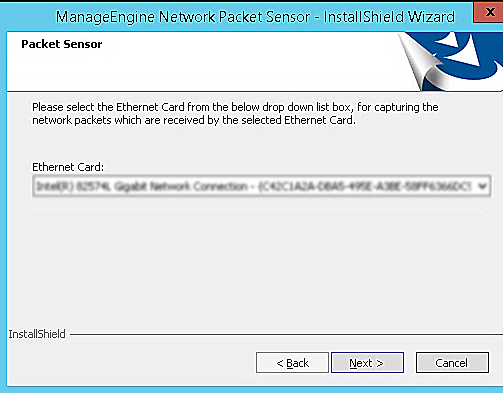Expand the Ethernet Card dropdown arrow
The image size is (503, 393).
[x=482, y=186]
